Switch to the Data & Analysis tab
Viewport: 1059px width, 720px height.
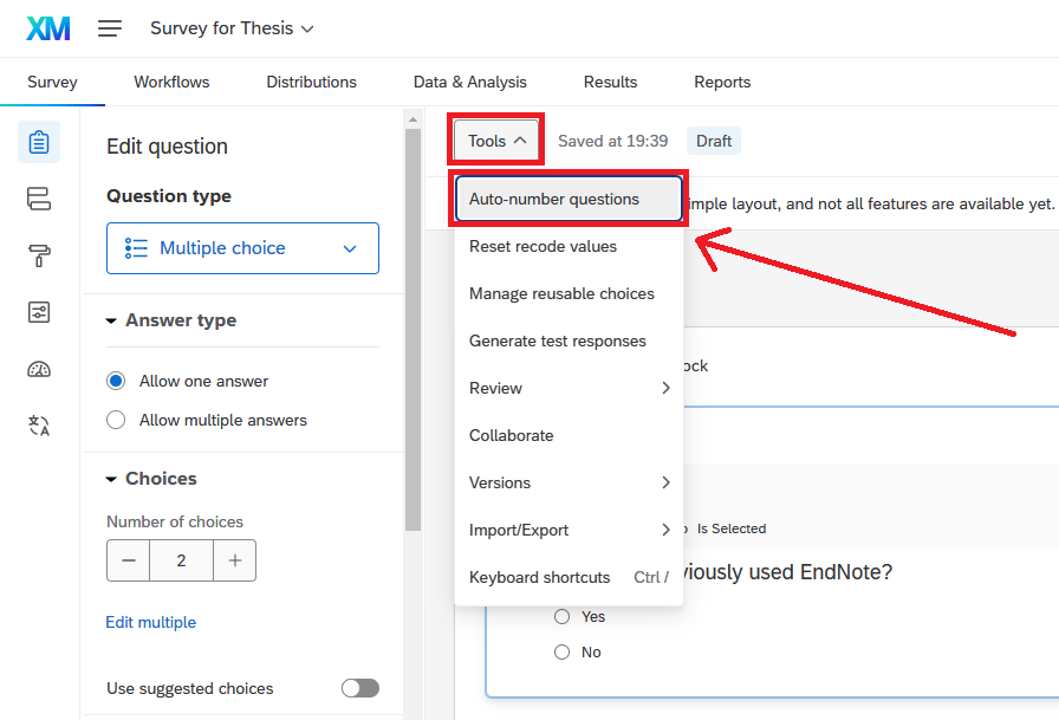click(470, 82)
